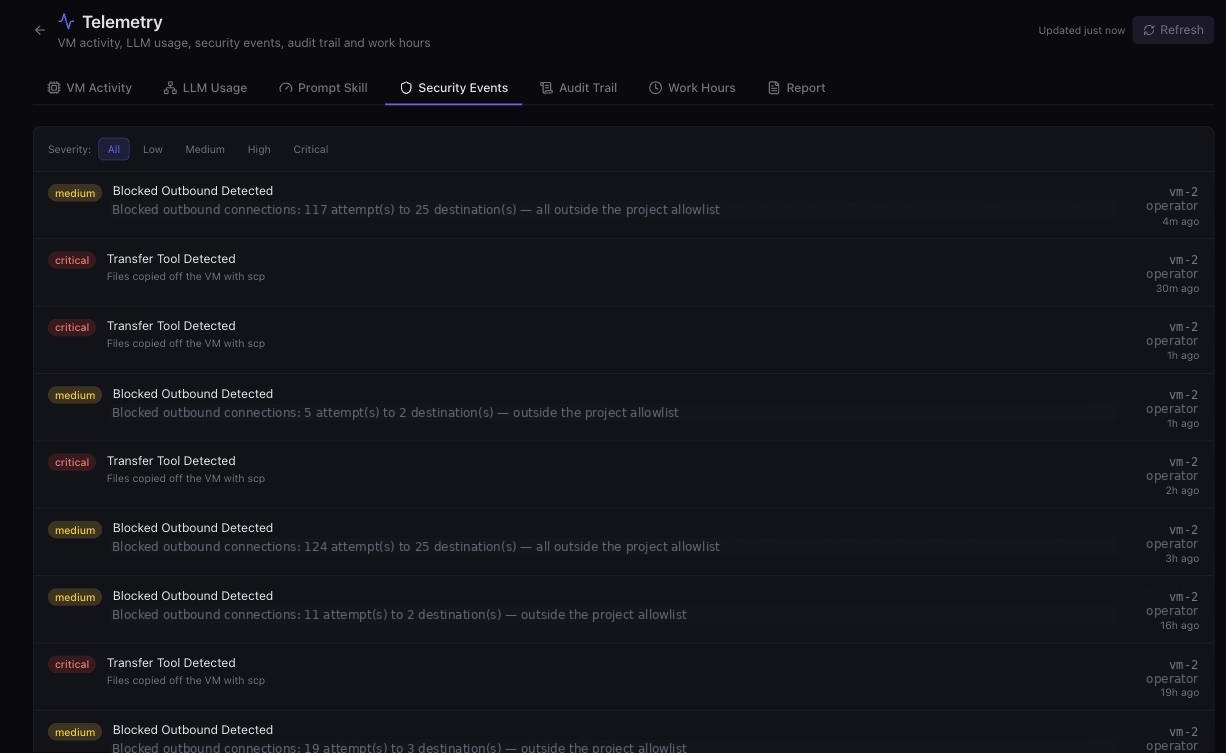Image resolution: width=1226 pixels, height=753 pixels.
Task: Click the Telemetry pulse icon
Action: point(66,21)
